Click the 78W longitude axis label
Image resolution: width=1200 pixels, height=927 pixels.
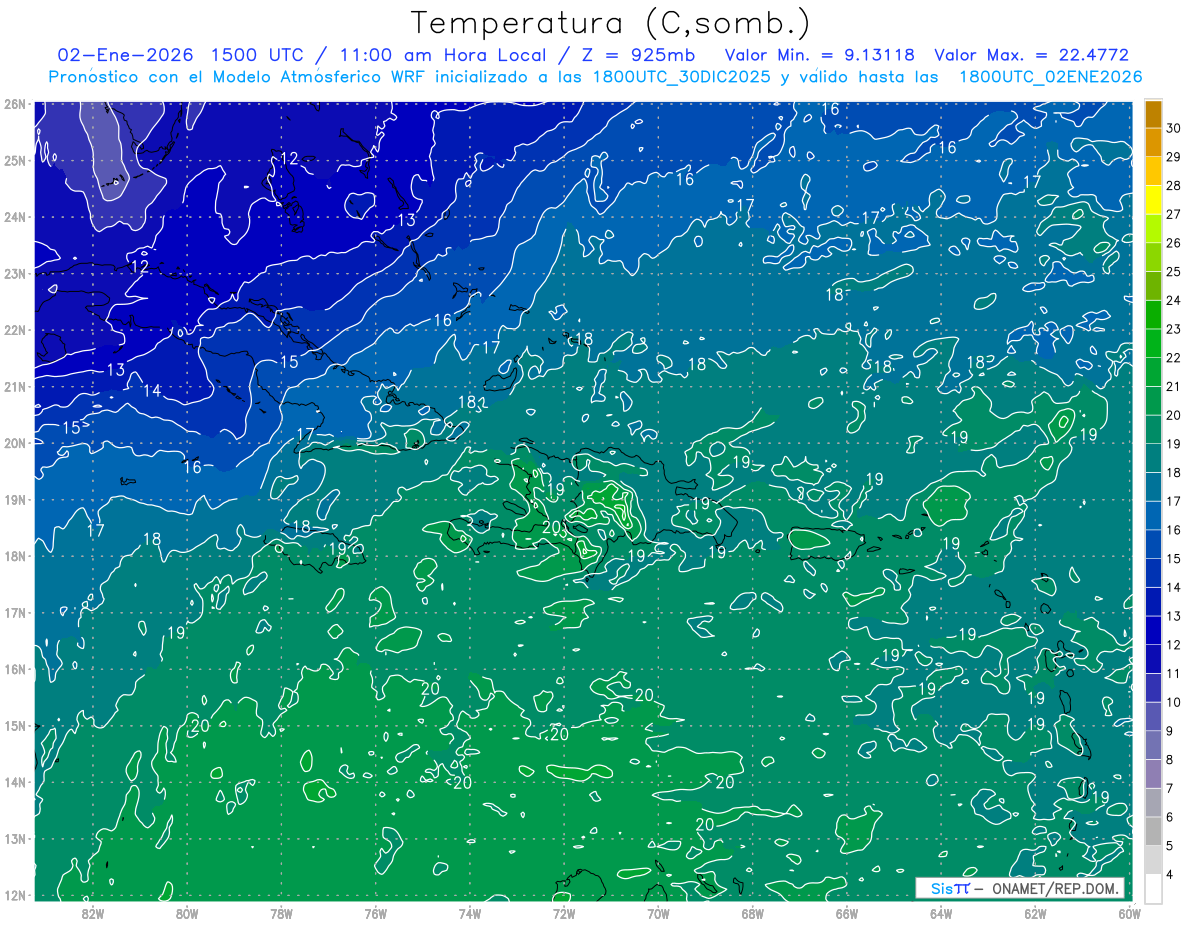281,912
